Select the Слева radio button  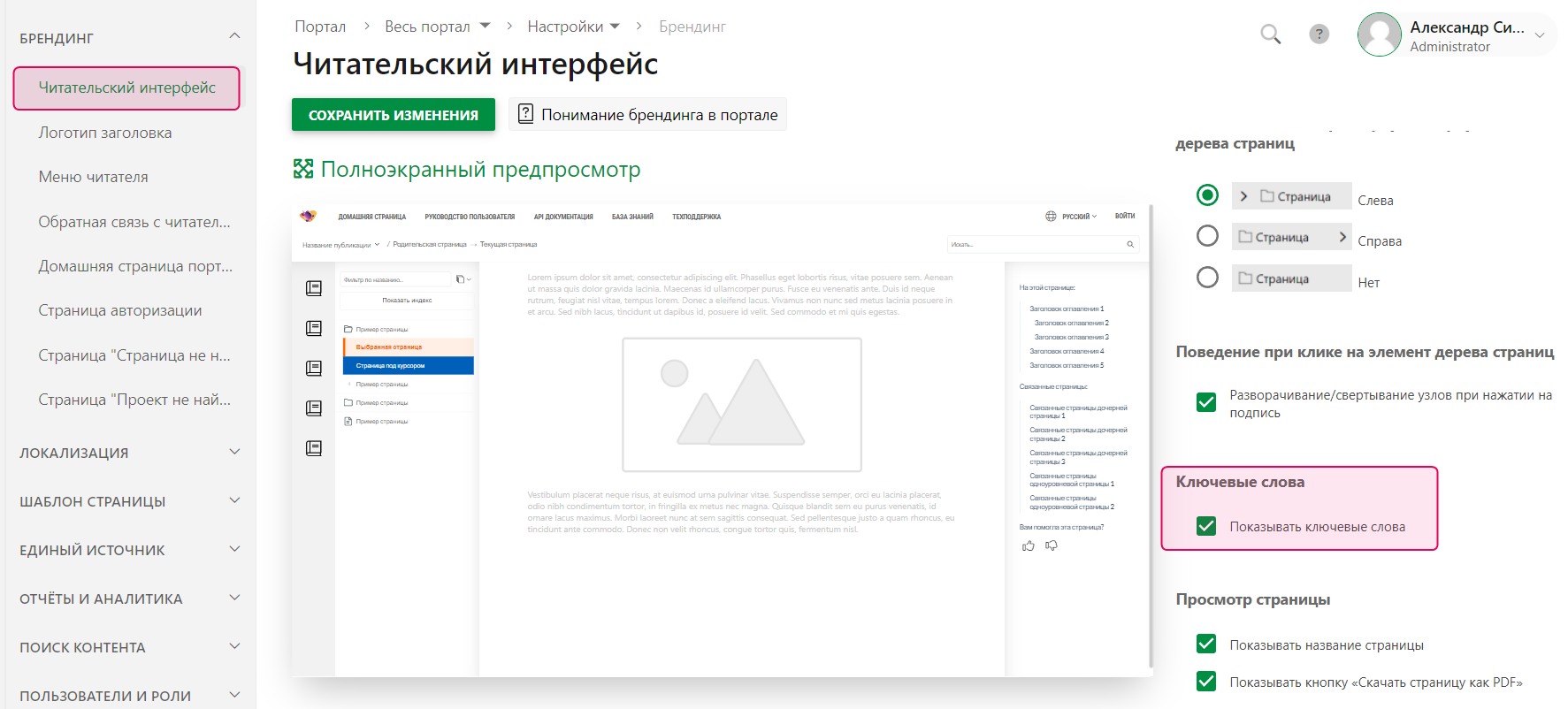click(1207, 195)
